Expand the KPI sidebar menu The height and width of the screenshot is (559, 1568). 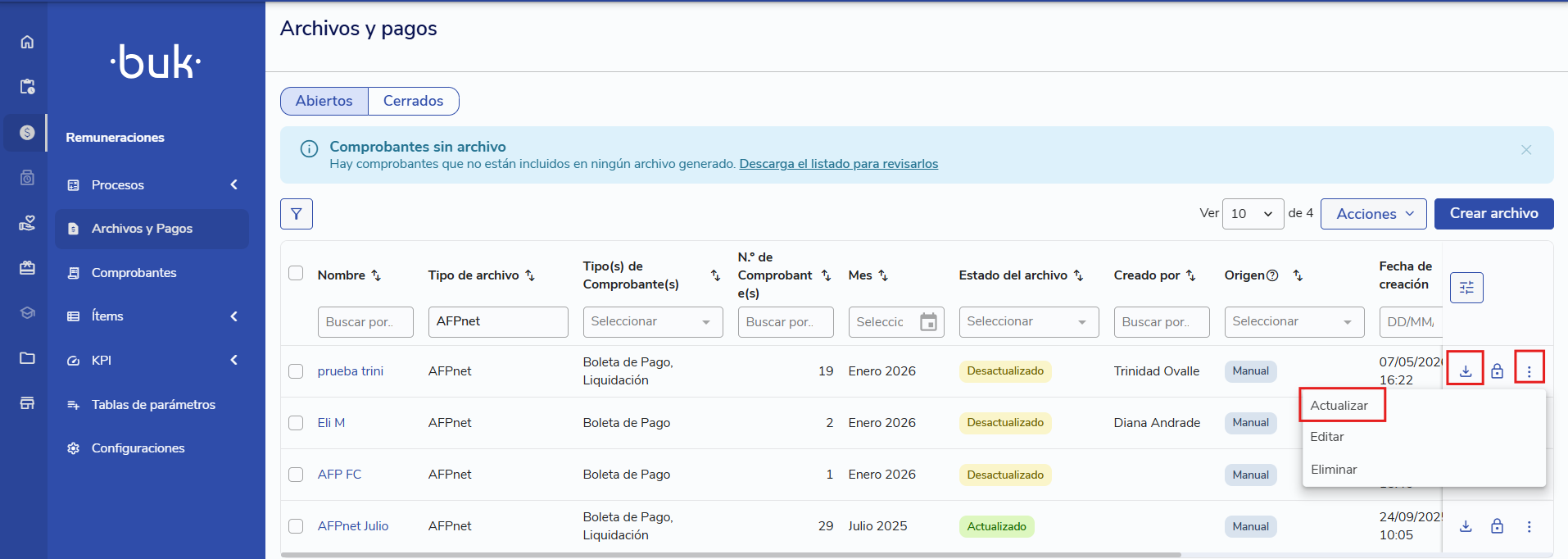click(152, 361)
